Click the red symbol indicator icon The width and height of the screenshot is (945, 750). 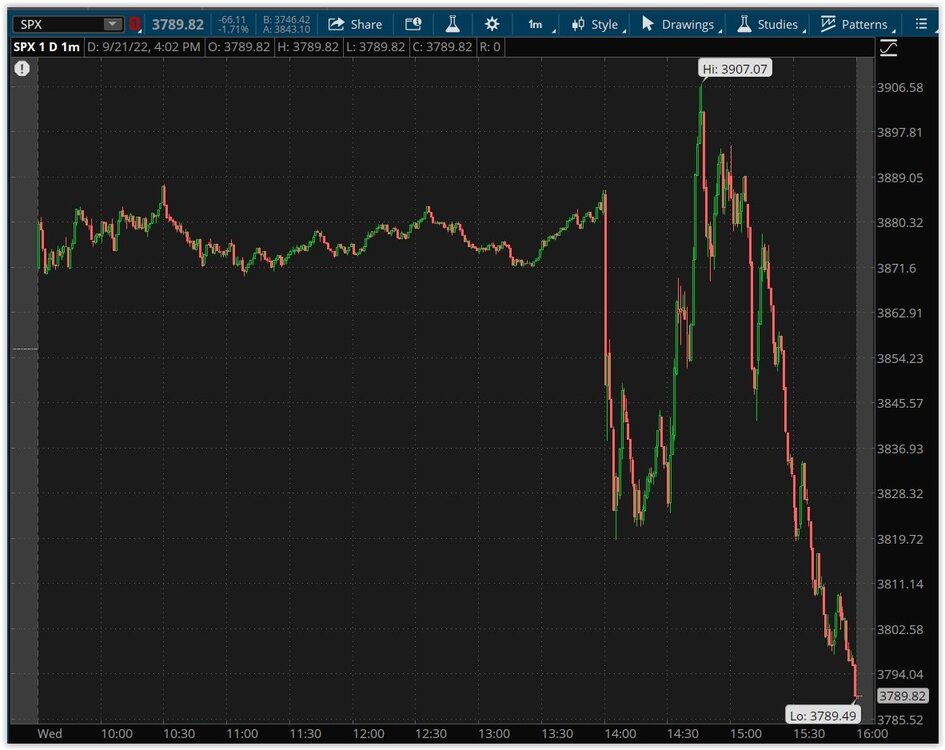(135, 24)
